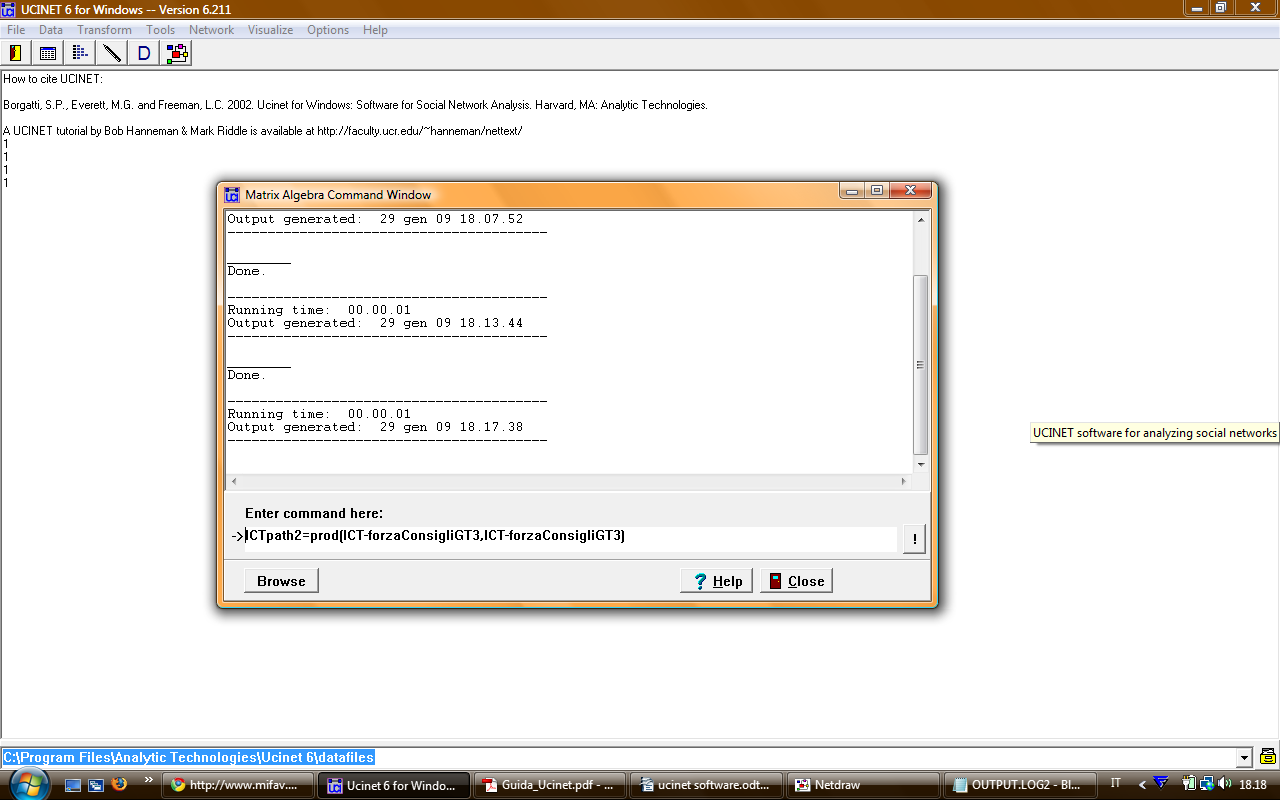Switch to Chrome mifav taskbar button

[238, 785]
